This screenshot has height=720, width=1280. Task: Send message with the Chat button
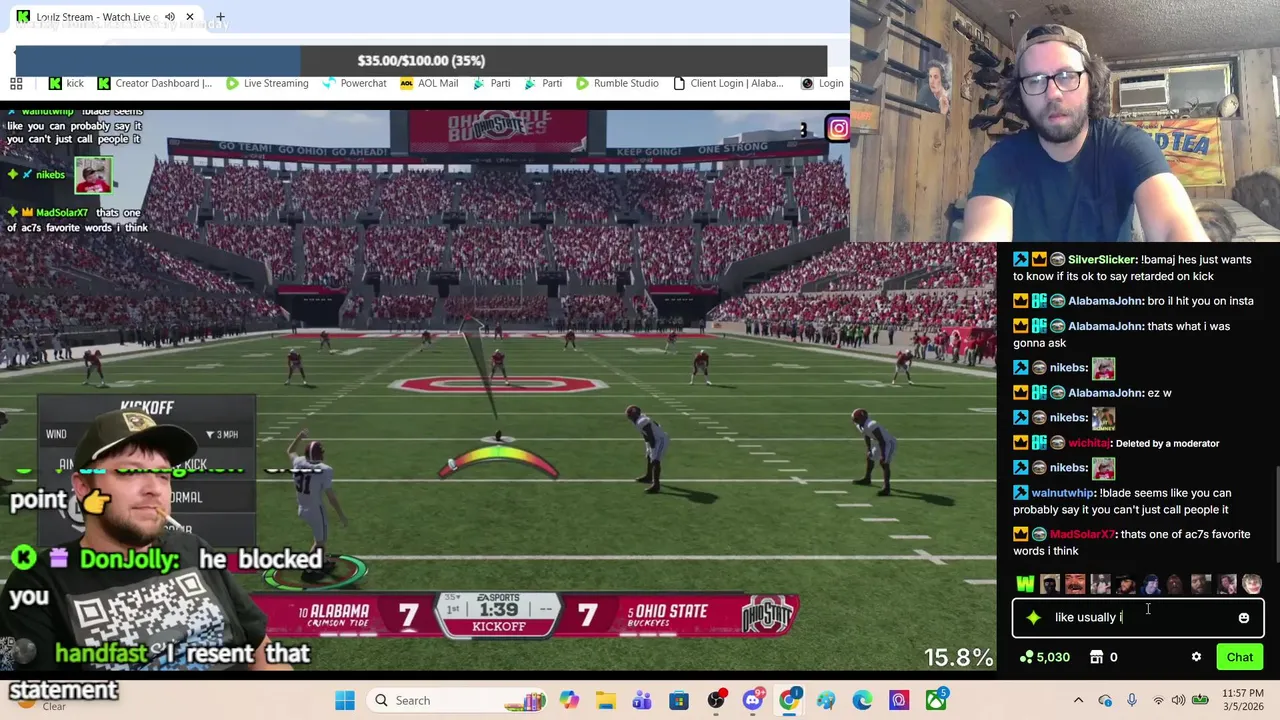[1240, 657]
